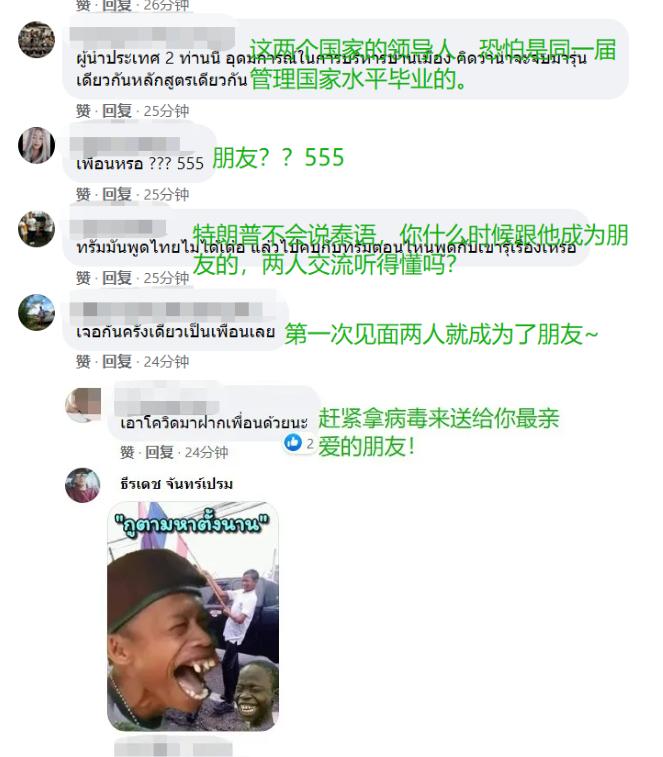The height and width of the screenshot is (757, 663).
Task: Like the เจอกันครั้งเดียวเป็นเพื่อนเลย comment
Action: pyautogui.click(x=83, y=361)
